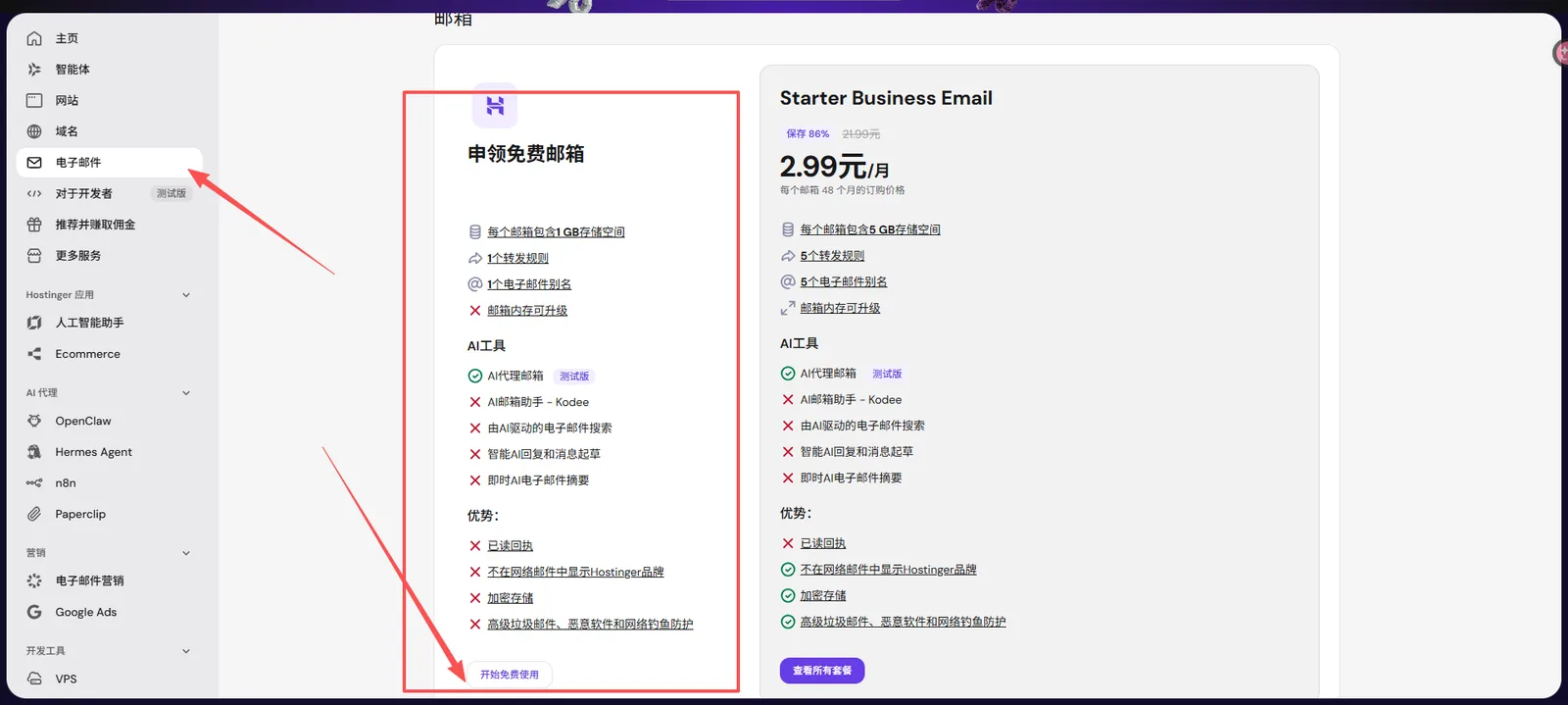The height and width of the screenshot is (705, 1568).
Task: Click the forward arrow icon beside 1个转发规则
Action: 475,259
